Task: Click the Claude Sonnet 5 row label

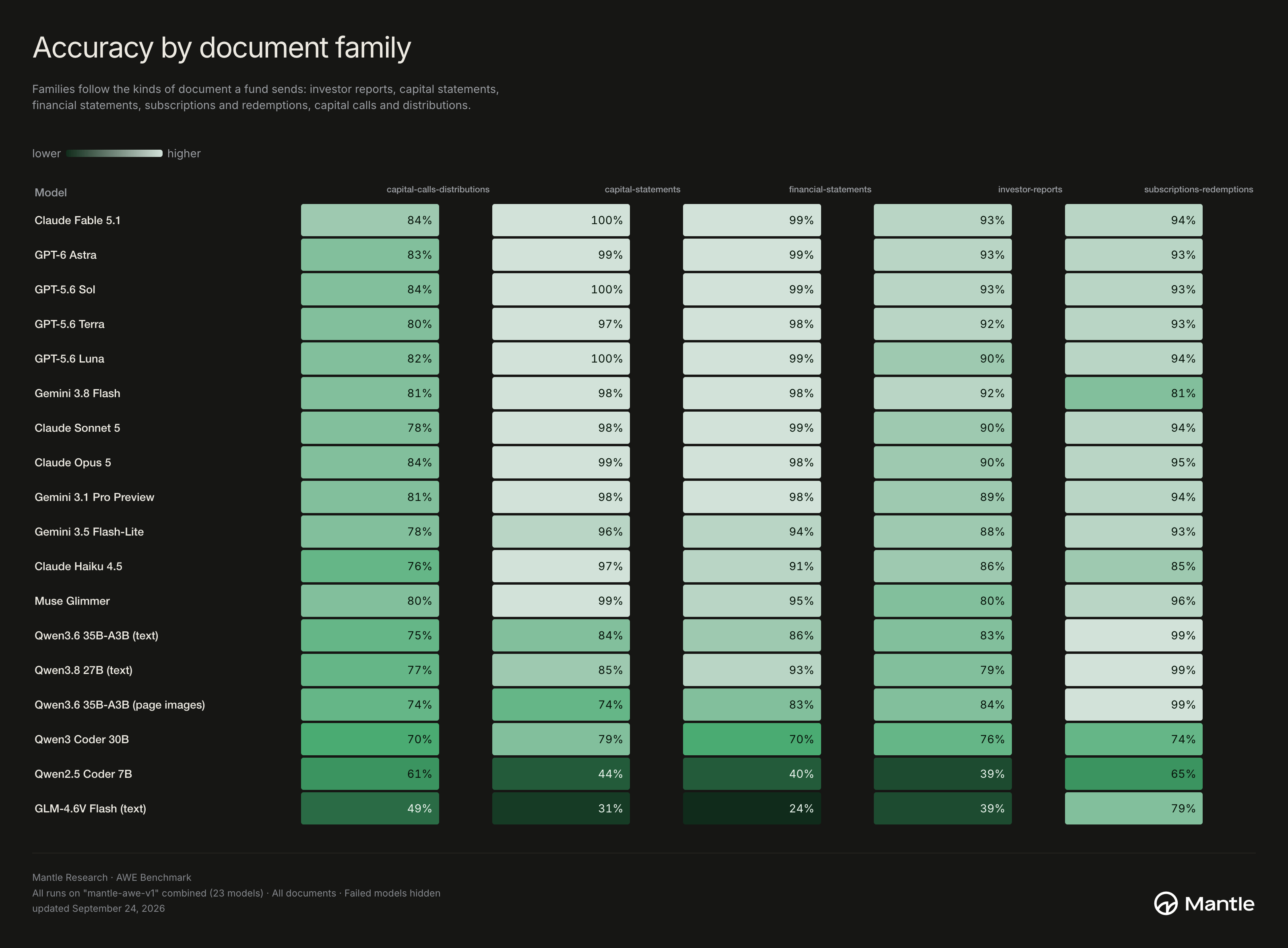Action: point(78,428)
